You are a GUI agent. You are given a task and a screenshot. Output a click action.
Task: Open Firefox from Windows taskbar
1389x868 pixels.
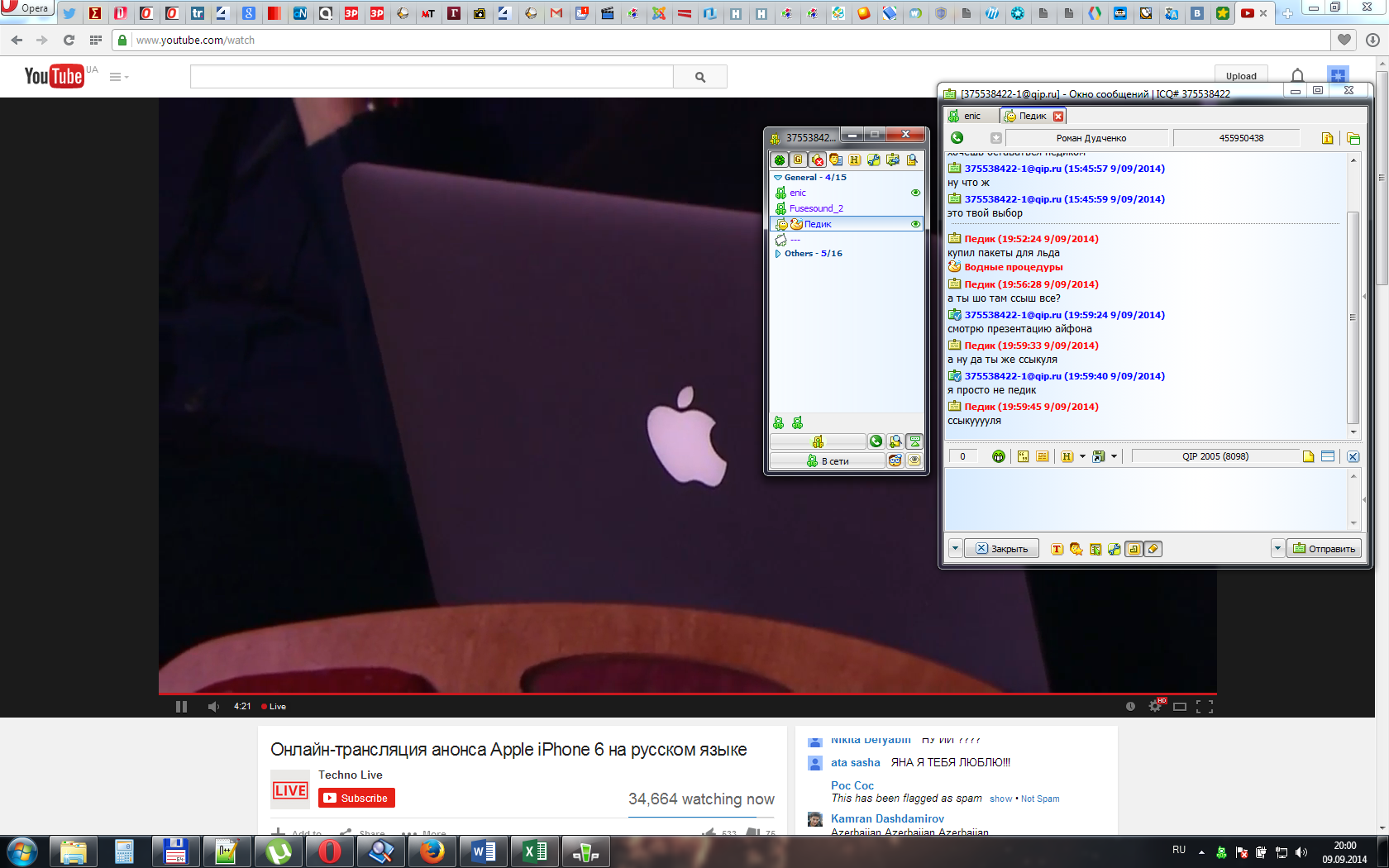tap(432, 851)
